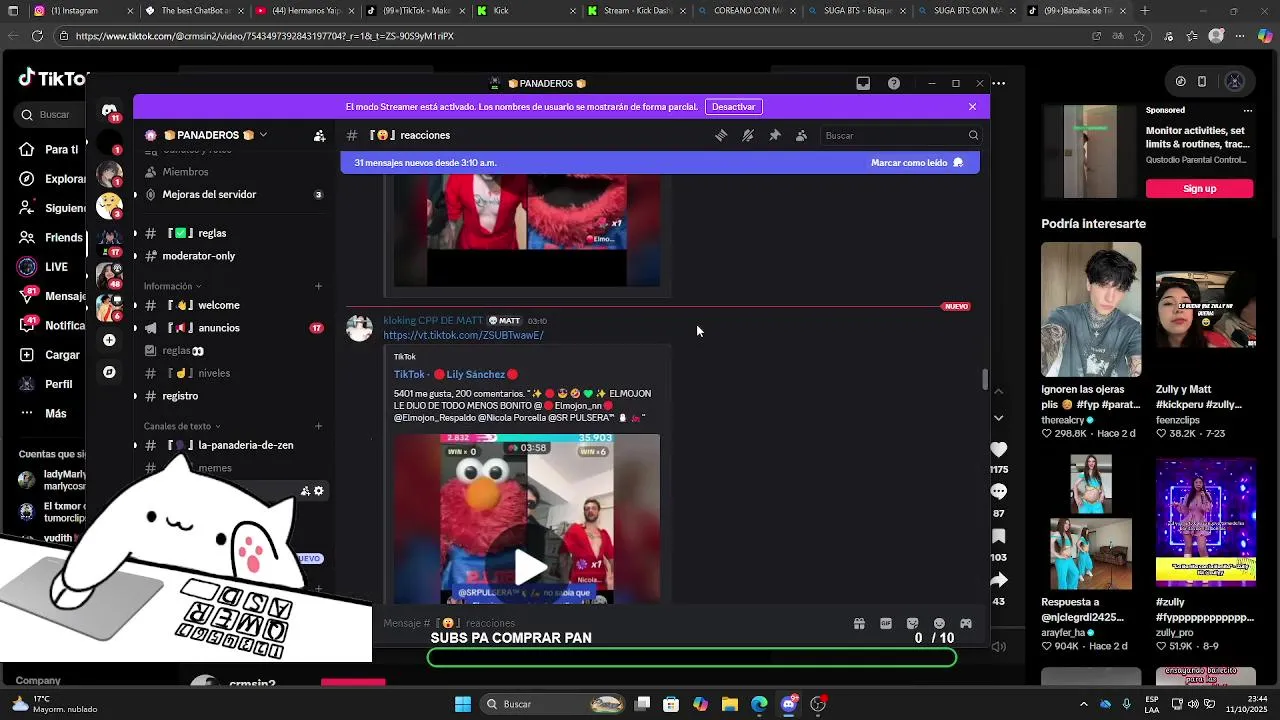The image size is (1280, 720).
Task: Open Discord direct messages home icon
Action: [109, 110]
